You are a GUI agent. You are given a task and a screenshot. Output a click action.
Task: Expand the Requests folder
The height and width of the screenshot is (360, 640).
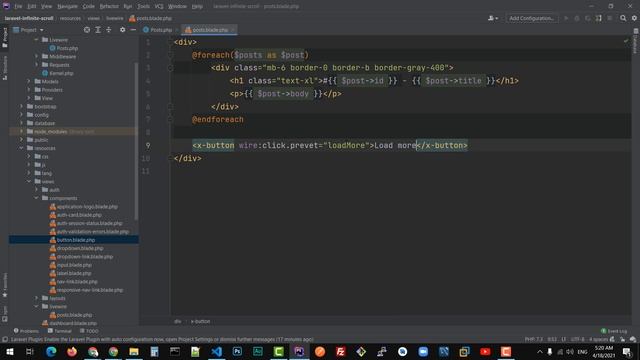36,64
